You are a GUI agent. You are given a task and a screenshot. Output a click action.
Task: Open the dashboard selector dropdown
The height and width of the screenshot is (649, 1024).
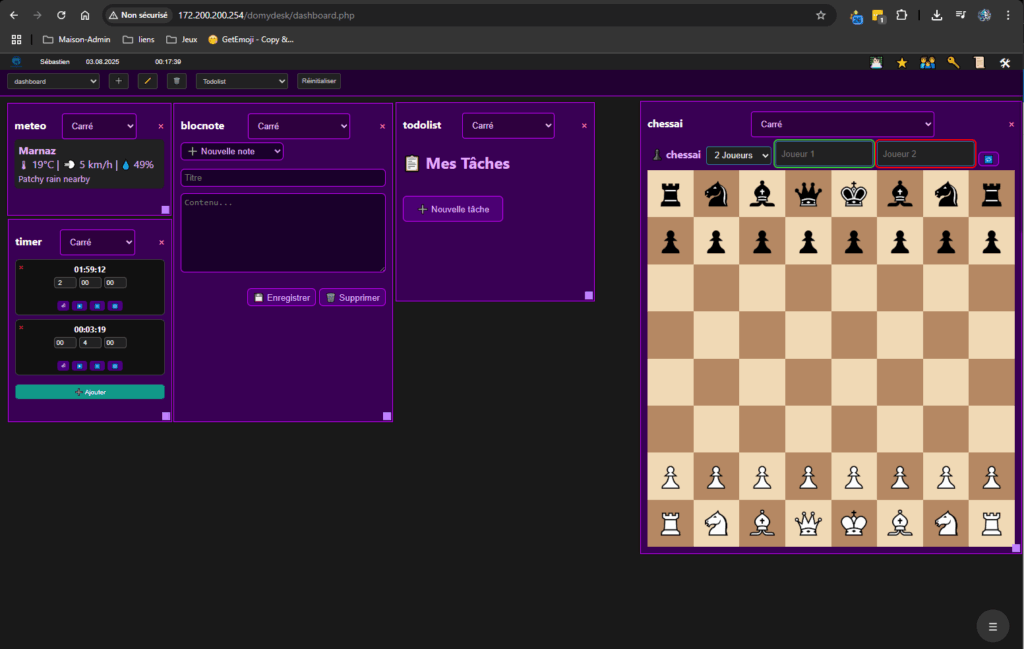(x=53, y=81)
